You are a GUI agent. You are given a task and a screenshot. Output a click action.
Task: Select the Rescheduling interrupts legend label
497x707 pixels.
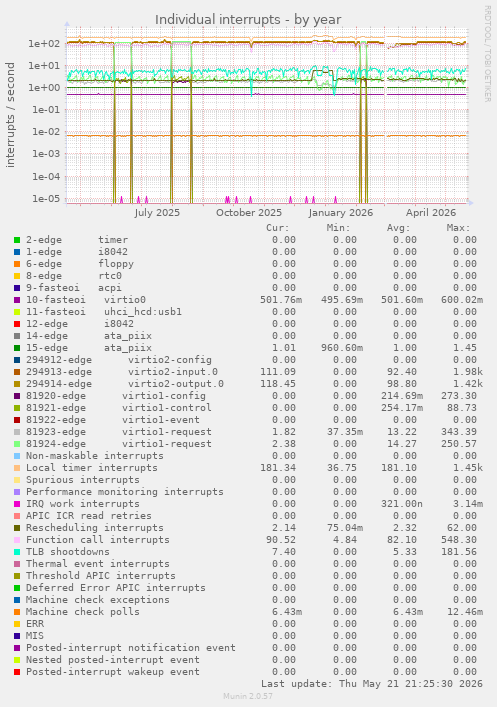95,528
